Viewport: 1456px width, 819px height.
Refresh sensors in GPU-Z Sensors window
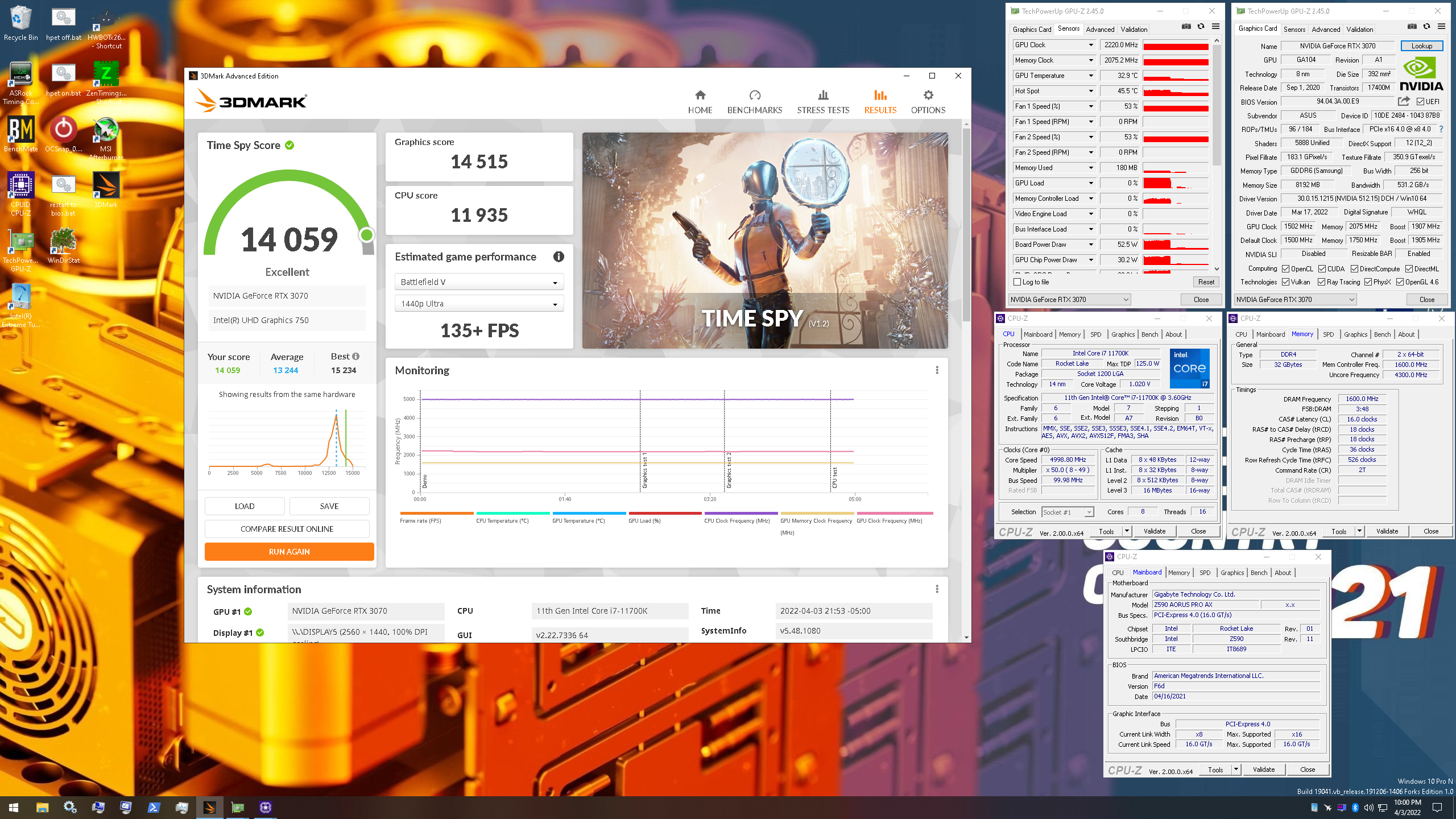pos(1201,27)
